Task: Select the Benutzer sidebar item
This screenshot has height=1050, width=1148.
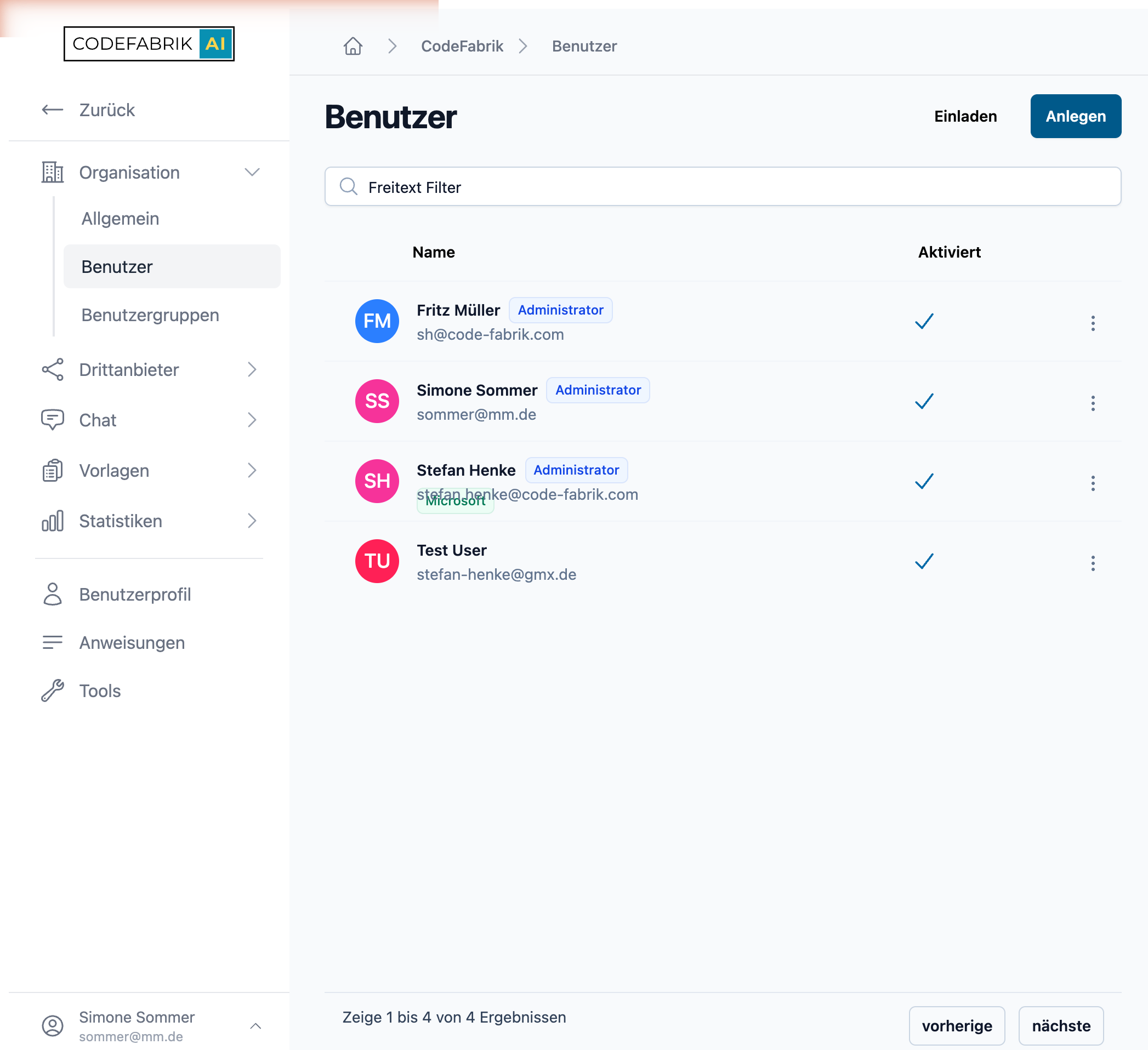Action: (x=172, y=266)
